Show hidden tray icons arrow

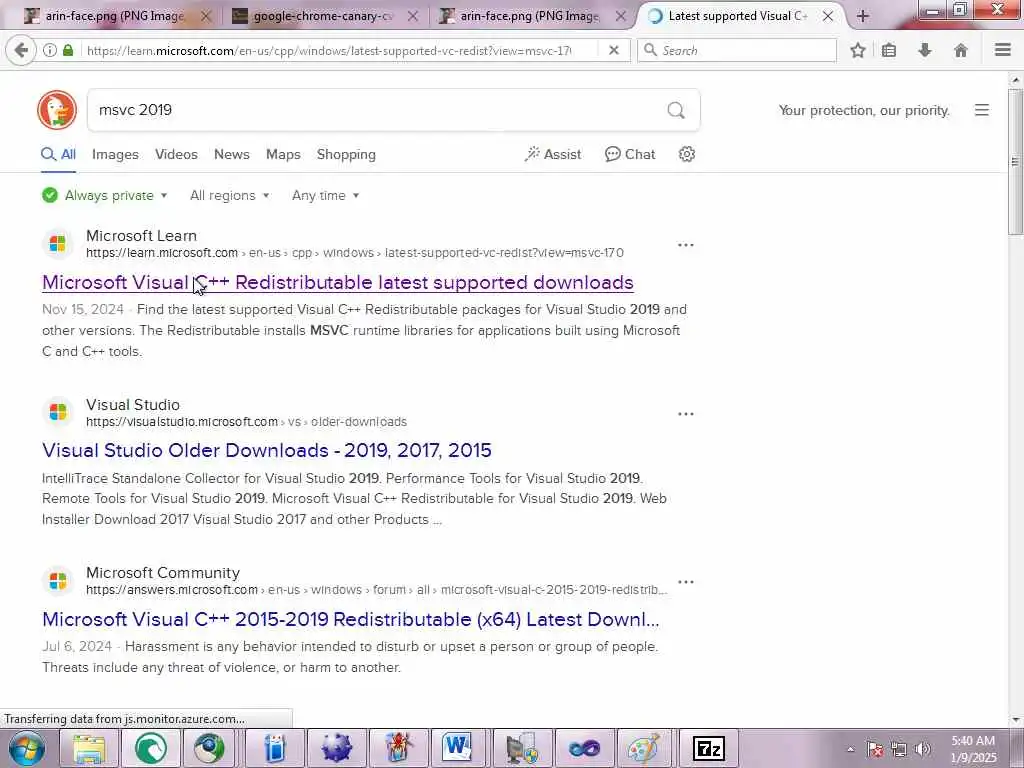(x=850, y=749)
